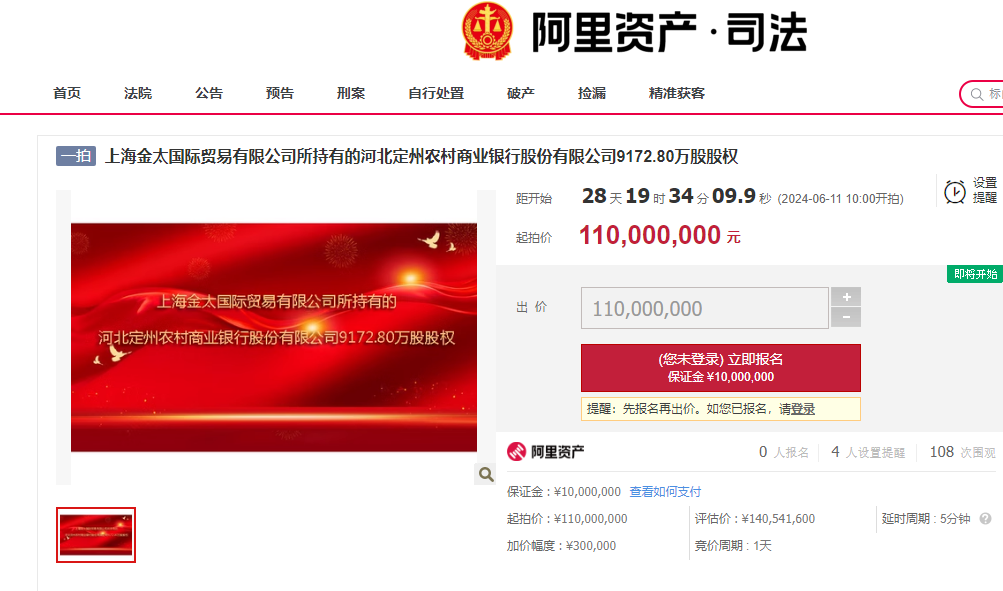Decrease the bid with the minus button
The image size is (1003, 591).
point(846,317)
